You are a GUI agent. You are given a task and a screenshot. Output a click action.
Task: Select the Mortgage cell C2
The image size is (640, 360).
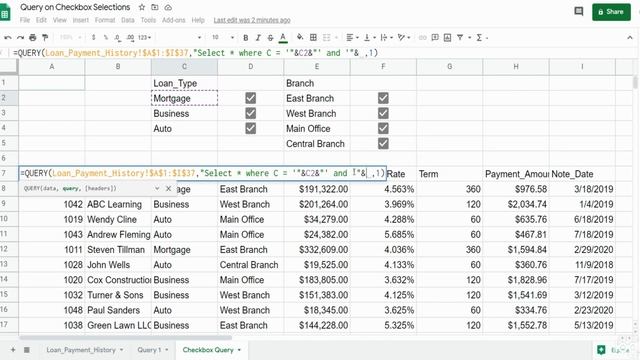pyautogui.click(x=184, y=98)
